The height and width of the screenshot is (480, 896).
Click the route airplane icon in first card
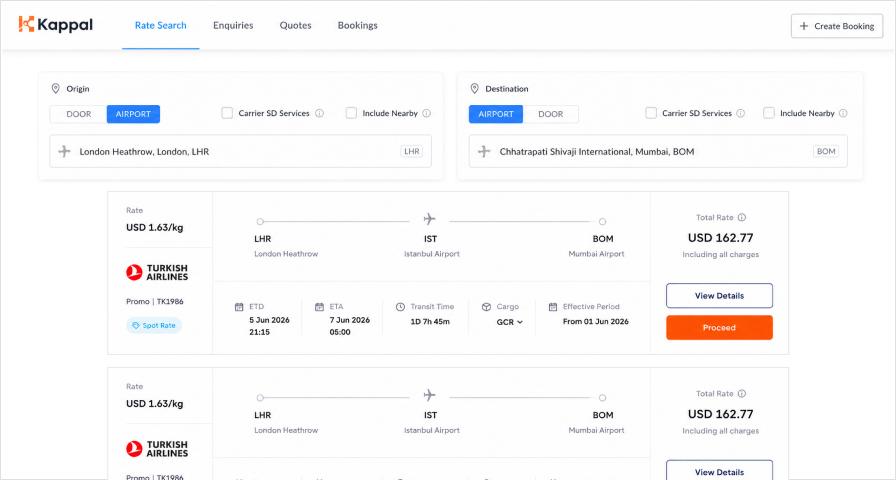coord(430,219)
